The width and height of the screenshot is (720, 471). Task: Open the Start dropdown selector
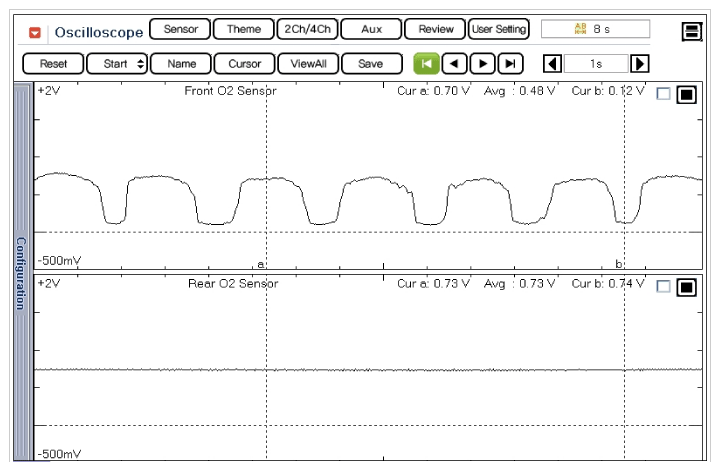[117, 64]
